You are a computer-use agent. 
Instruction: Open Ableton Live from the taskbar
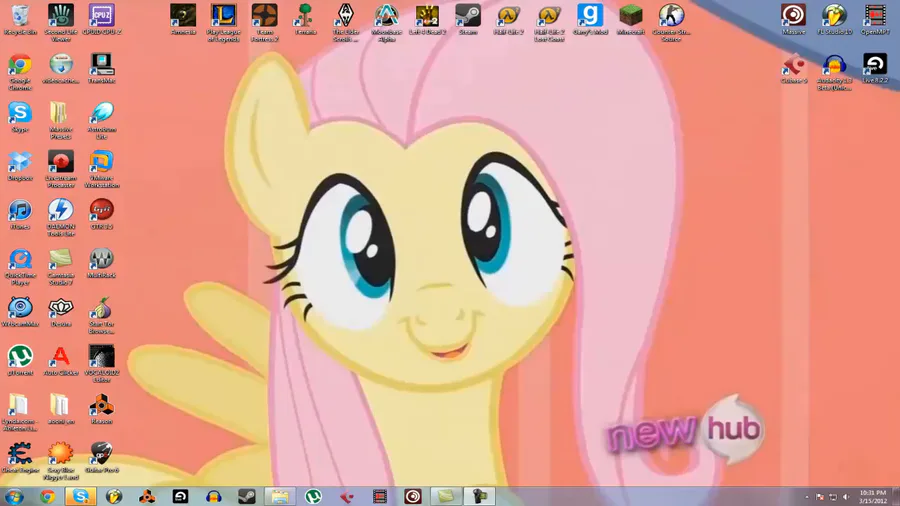tap(180, 496)
